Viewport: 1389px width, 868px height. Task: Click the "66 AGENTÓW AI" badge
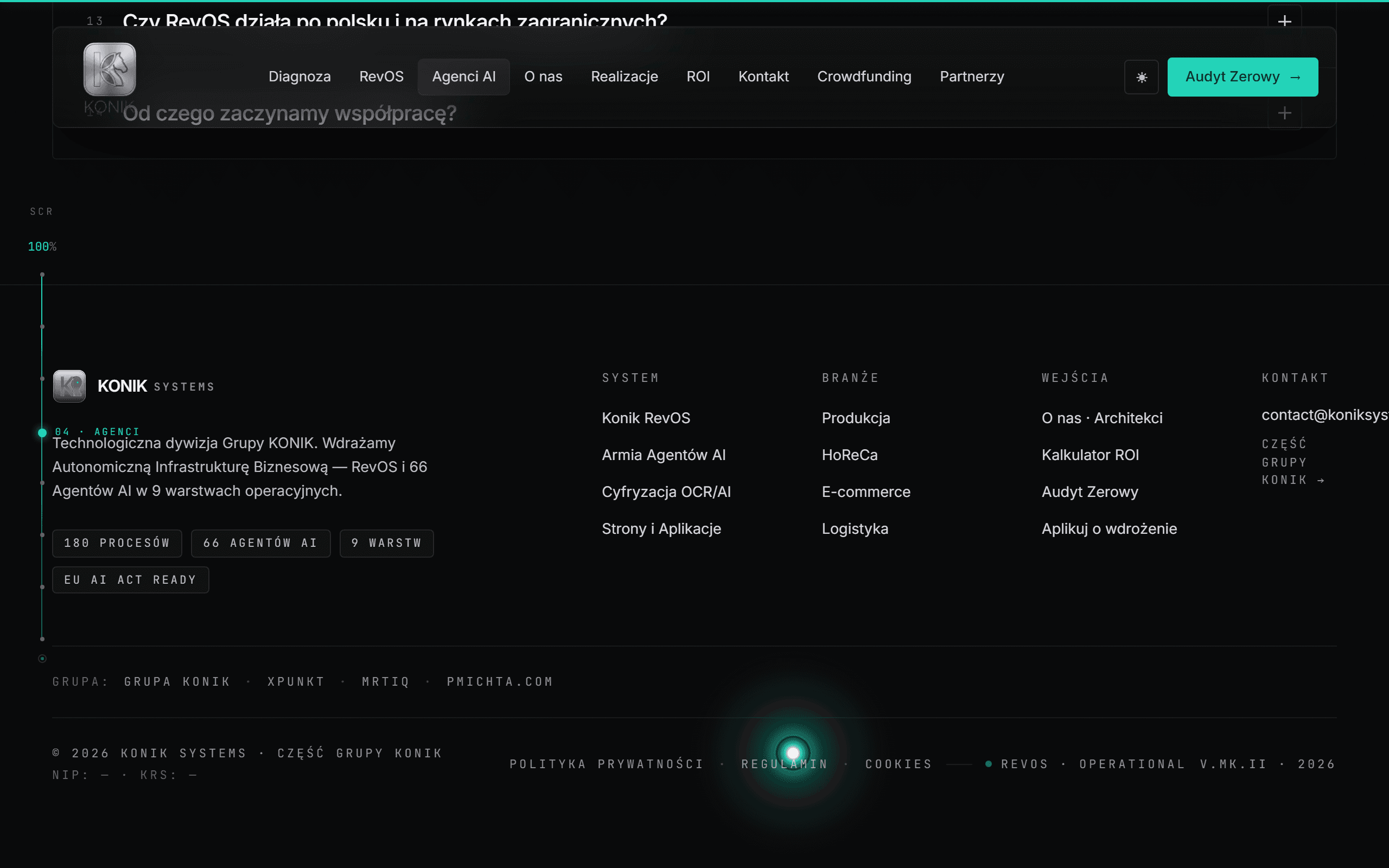tap(260, 543)
